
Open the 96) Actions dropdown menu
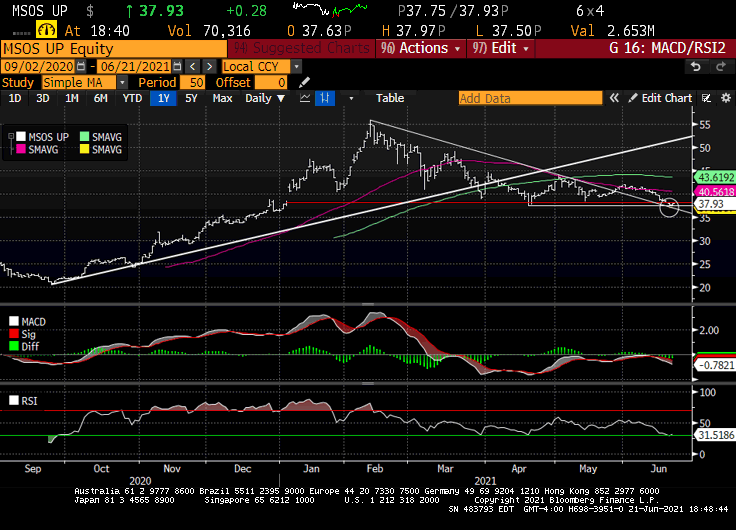(x=421, y=48)
